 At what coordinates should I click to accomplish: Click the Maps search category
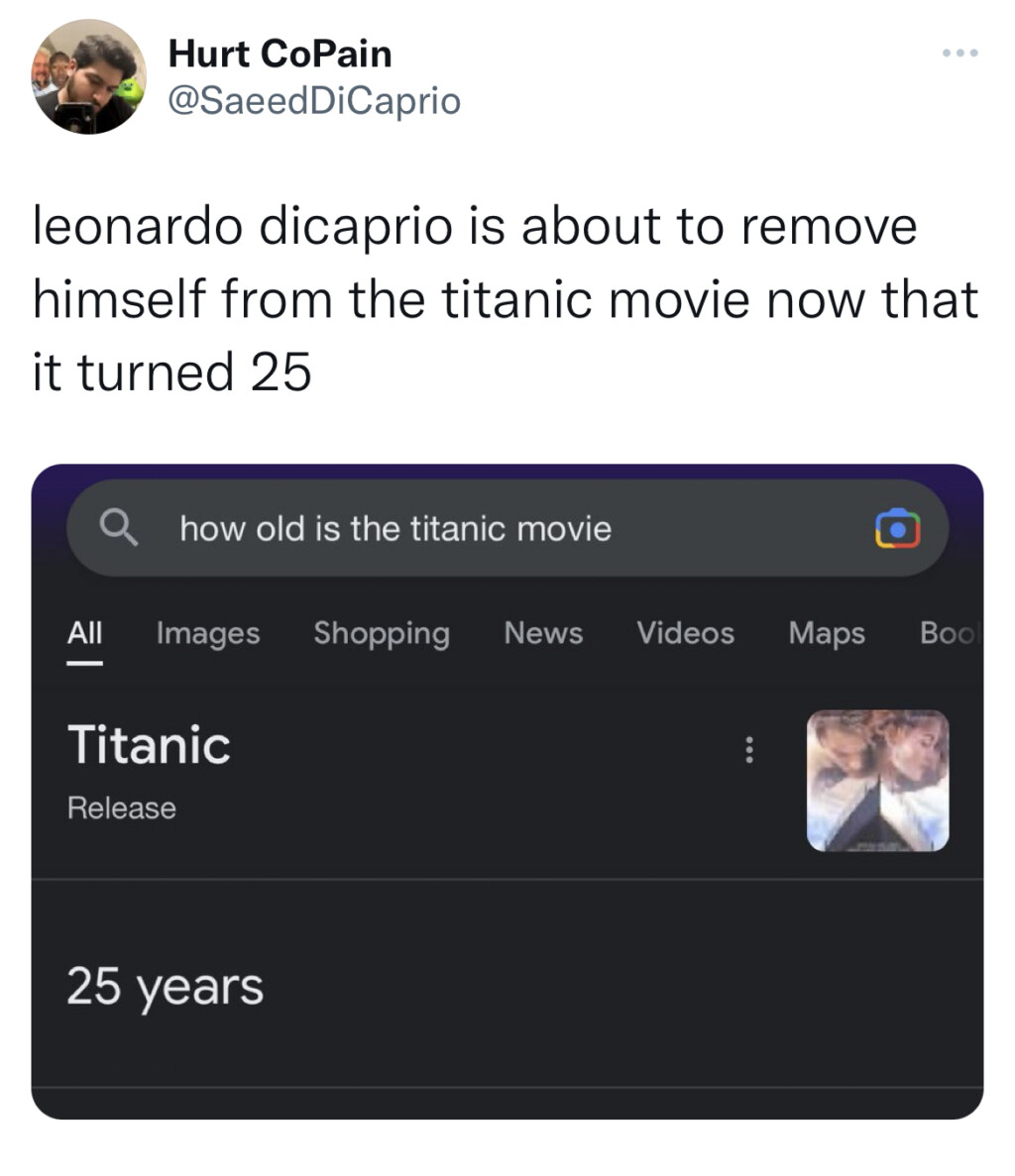tap(827, 634)
